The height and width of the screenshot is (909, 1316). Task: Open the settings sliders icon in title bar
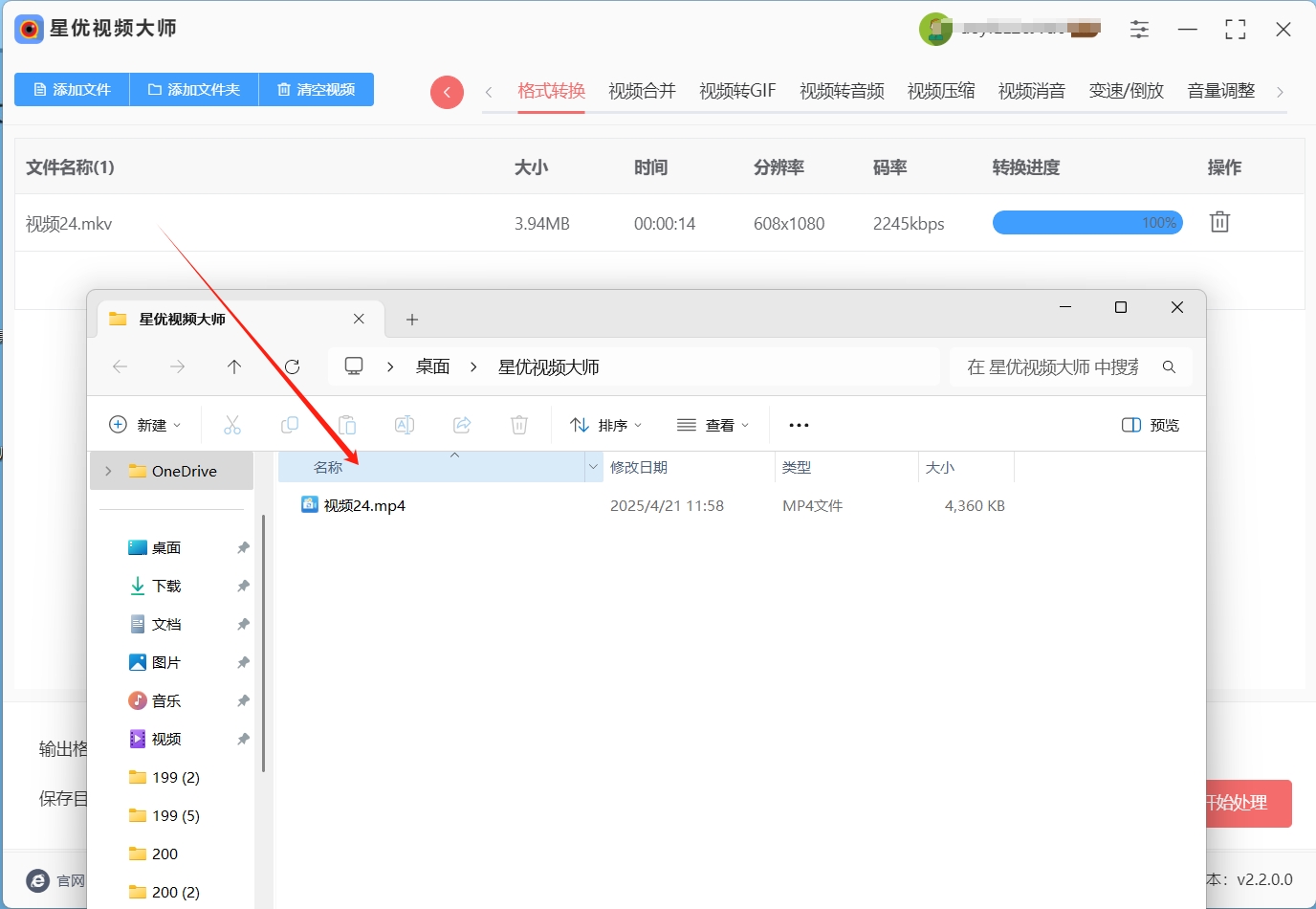(1139, 30)
